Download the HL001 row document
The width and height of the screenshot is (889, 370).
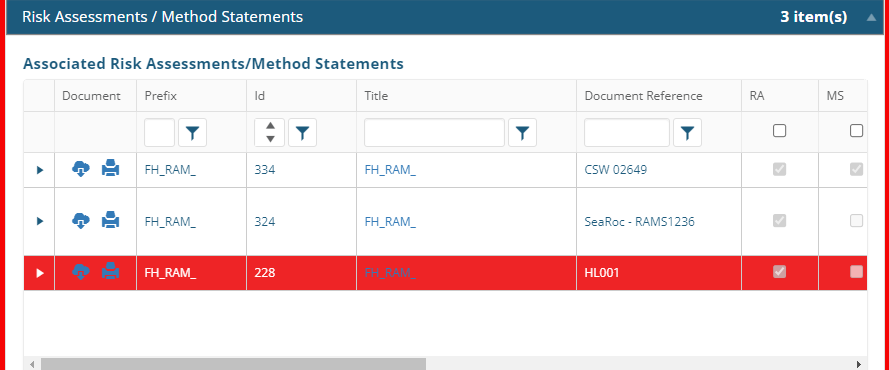[81, 272]
